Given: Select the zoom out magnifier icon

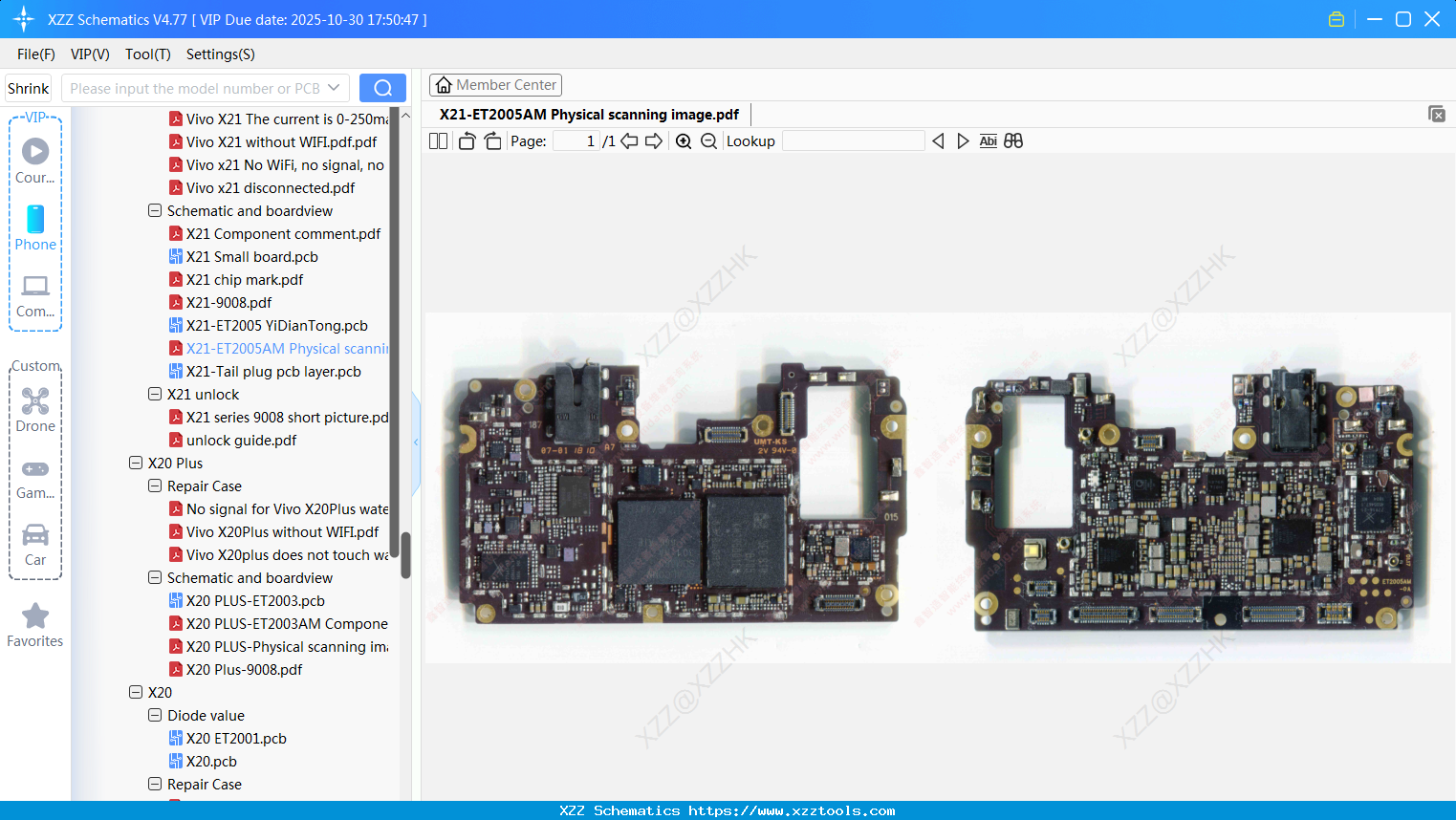Looking at the screenshot, I should 708,140.
